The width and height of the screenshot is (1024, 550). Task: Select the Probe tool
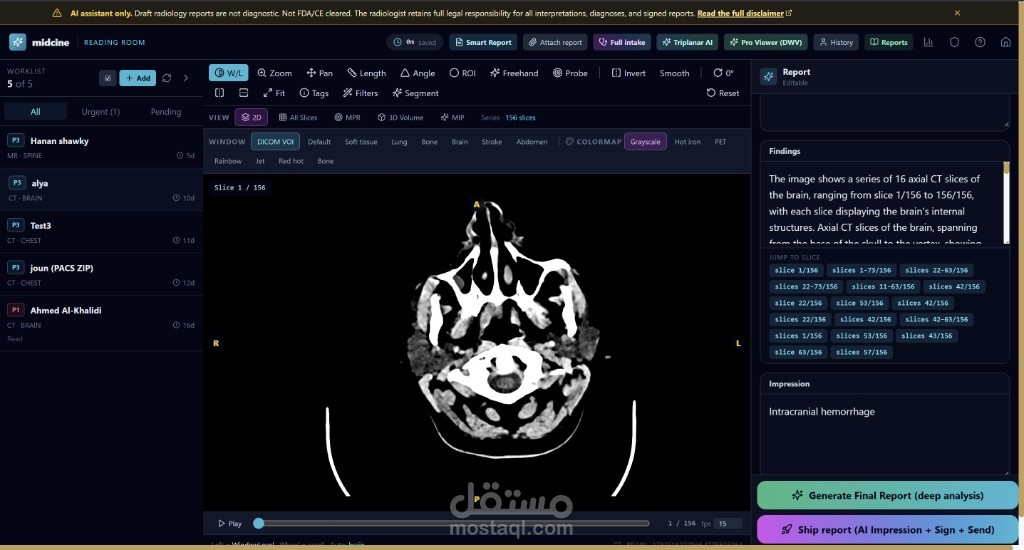(570, 73)
